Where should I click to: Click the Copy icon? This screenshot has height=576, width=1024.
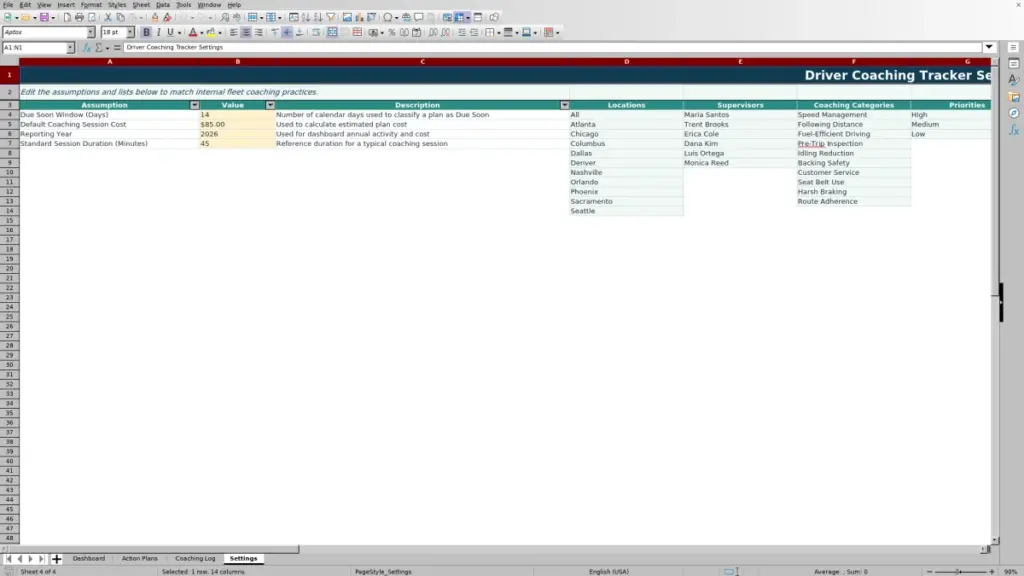pos(120,17)
